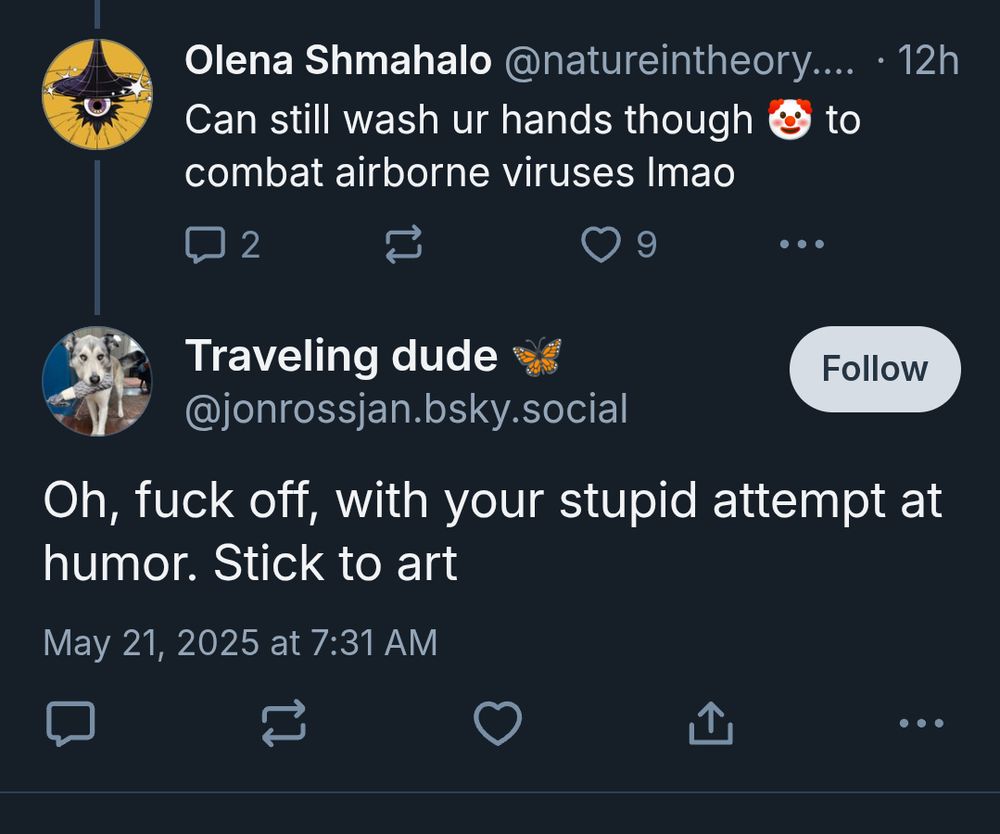Open @jonrossjan.bsky.social handle

point(406,408)
